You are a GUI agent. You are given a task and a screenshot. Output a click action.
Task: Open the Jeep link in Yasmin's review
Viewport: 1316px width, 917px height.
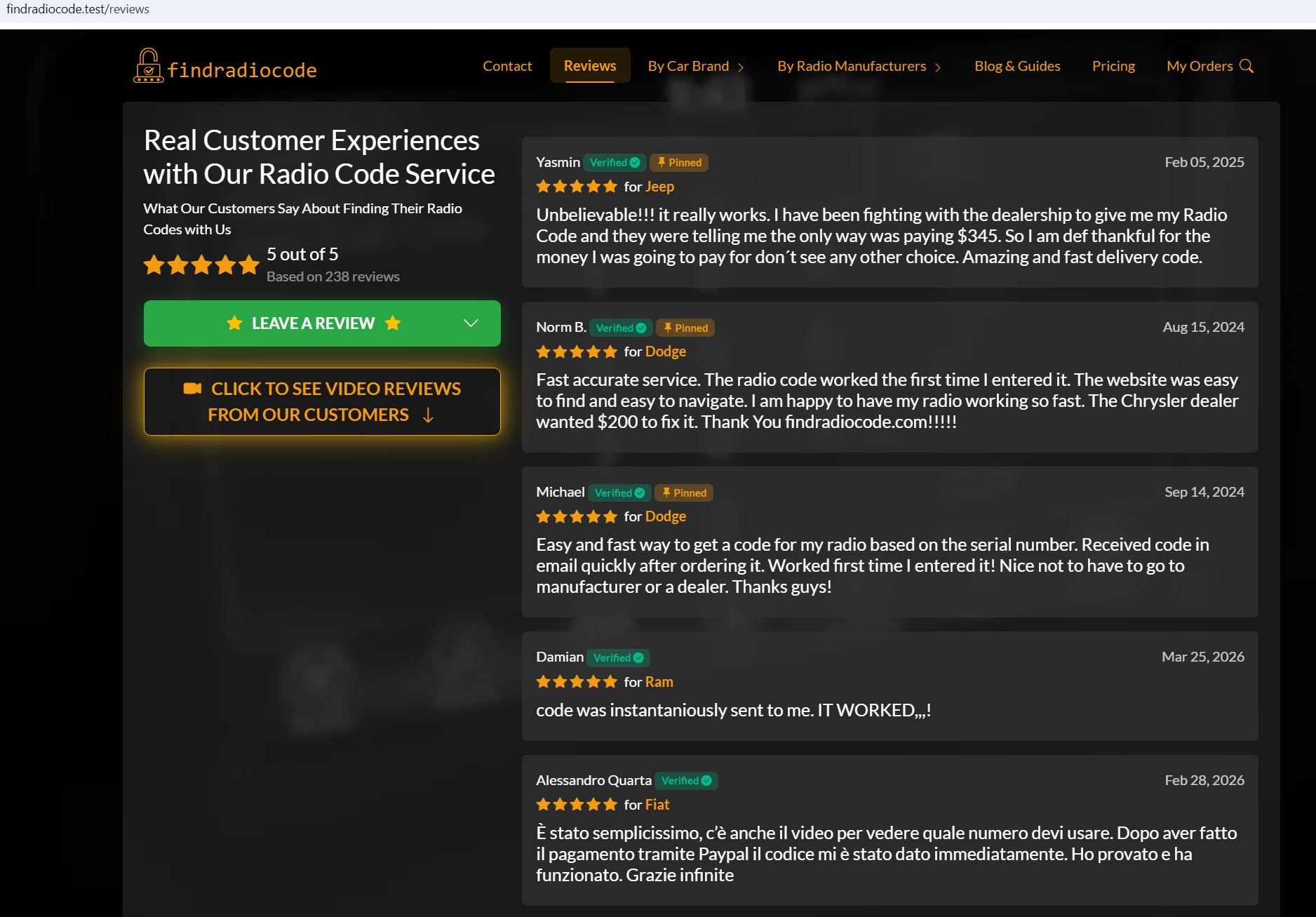(659, 186)
